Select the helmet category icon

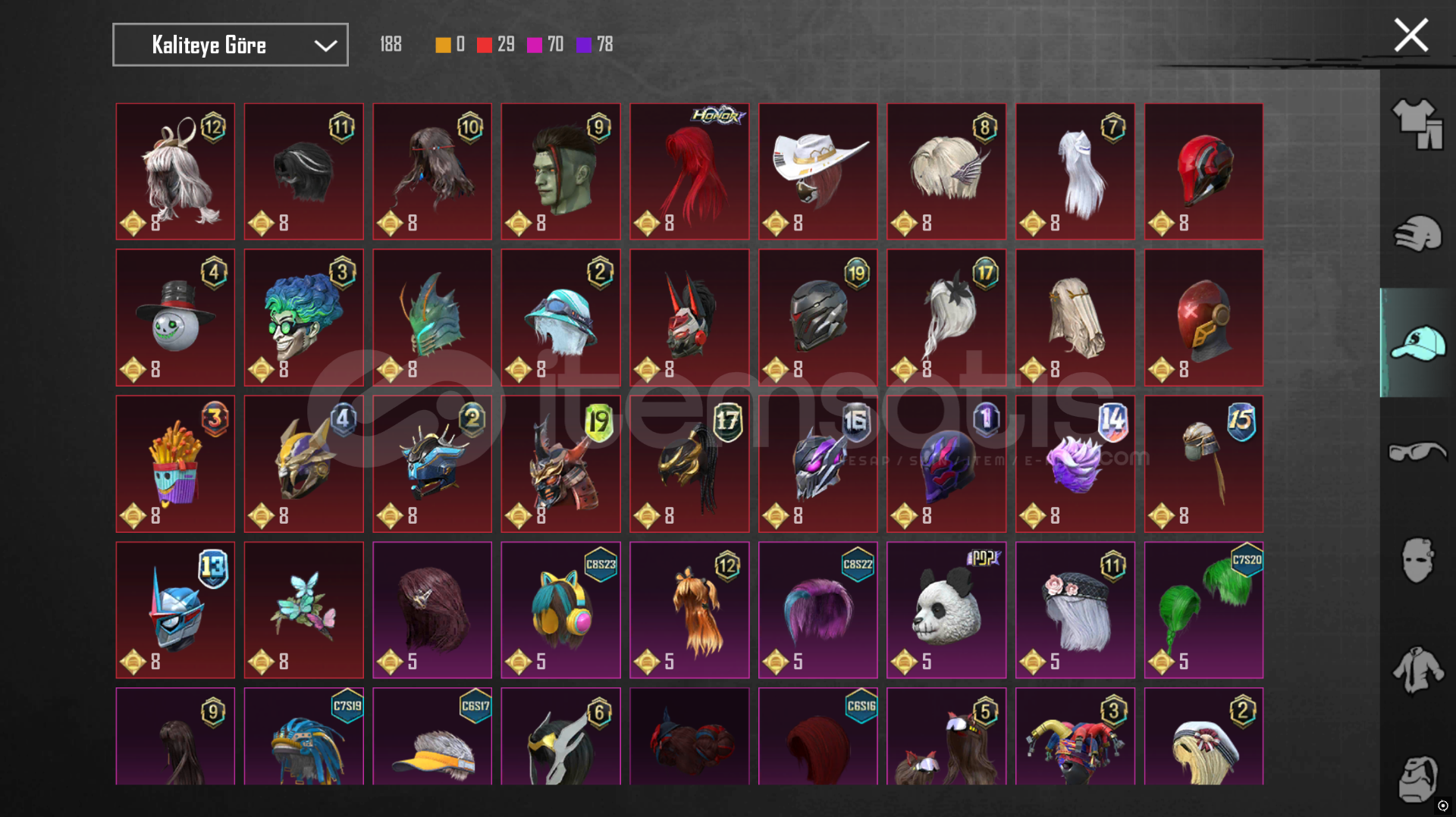click(x=1417, y=233)
